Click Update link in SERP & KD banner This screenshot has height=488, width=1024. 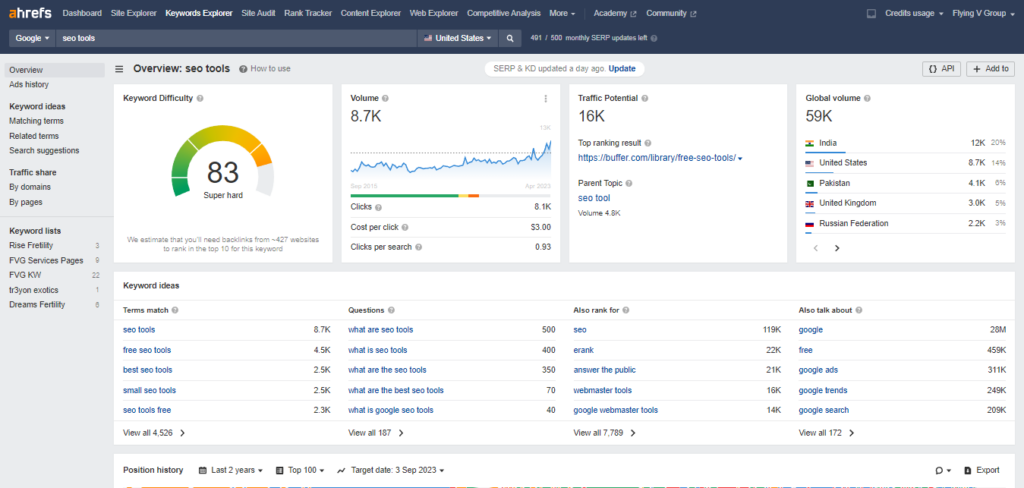(622, 69)
